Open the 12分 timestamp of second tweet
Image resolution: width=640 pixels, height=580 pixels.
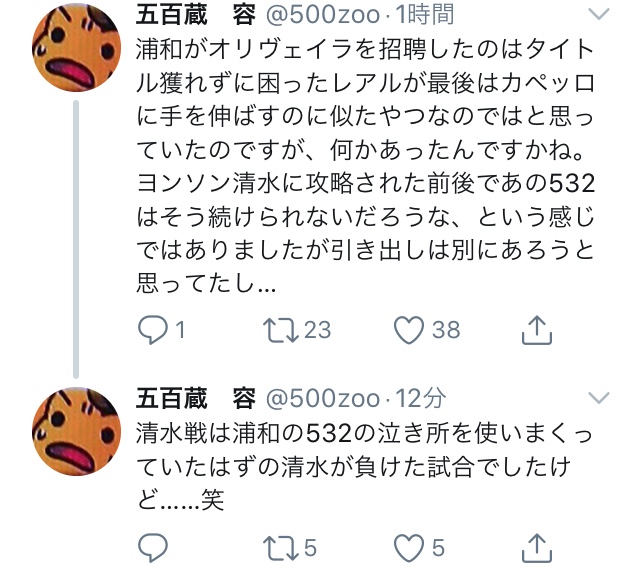421,398
